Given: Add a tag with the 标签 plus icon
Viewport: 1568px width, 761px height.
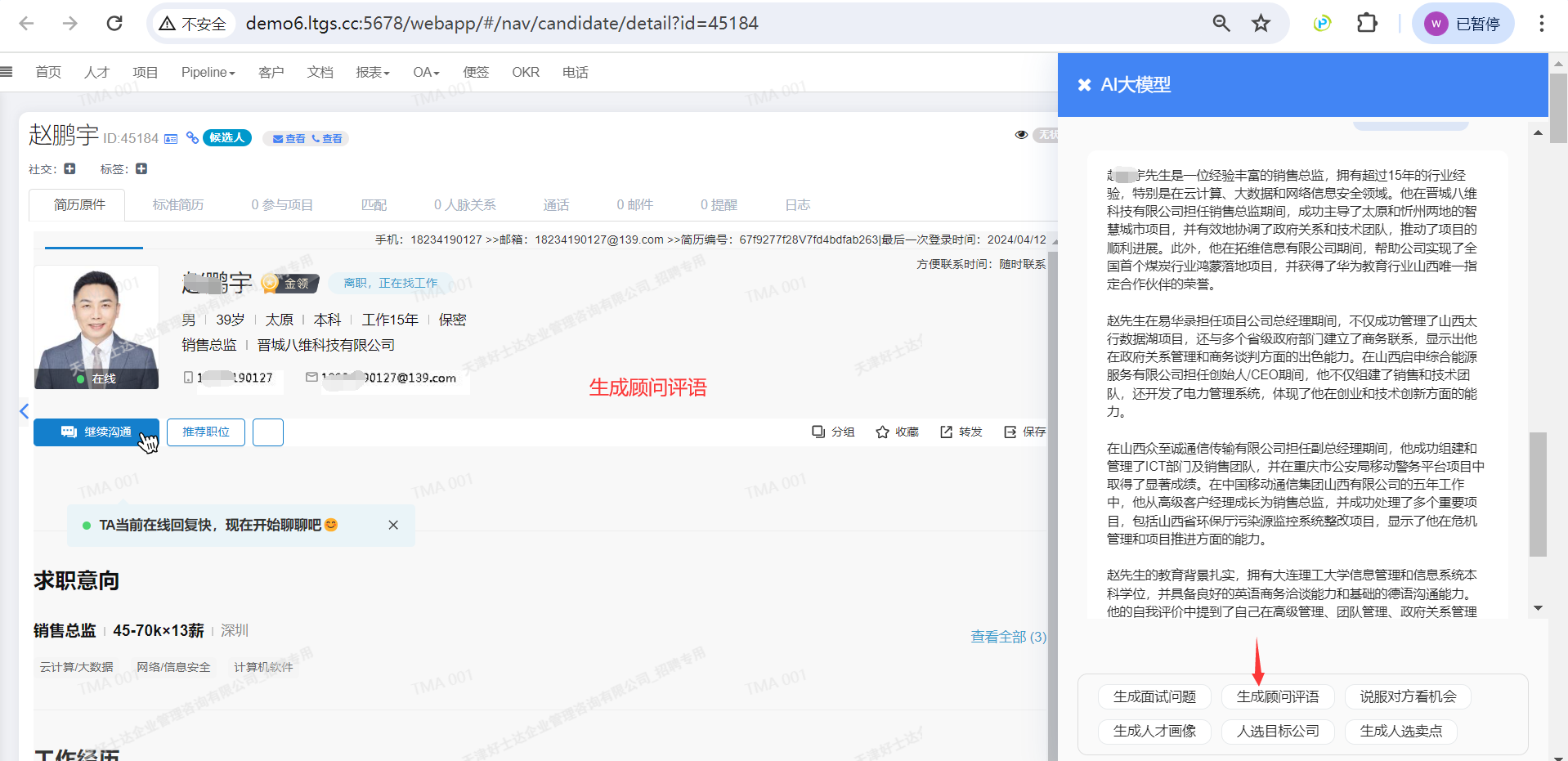Looking at the screenshot, I should tap(141, 169).
